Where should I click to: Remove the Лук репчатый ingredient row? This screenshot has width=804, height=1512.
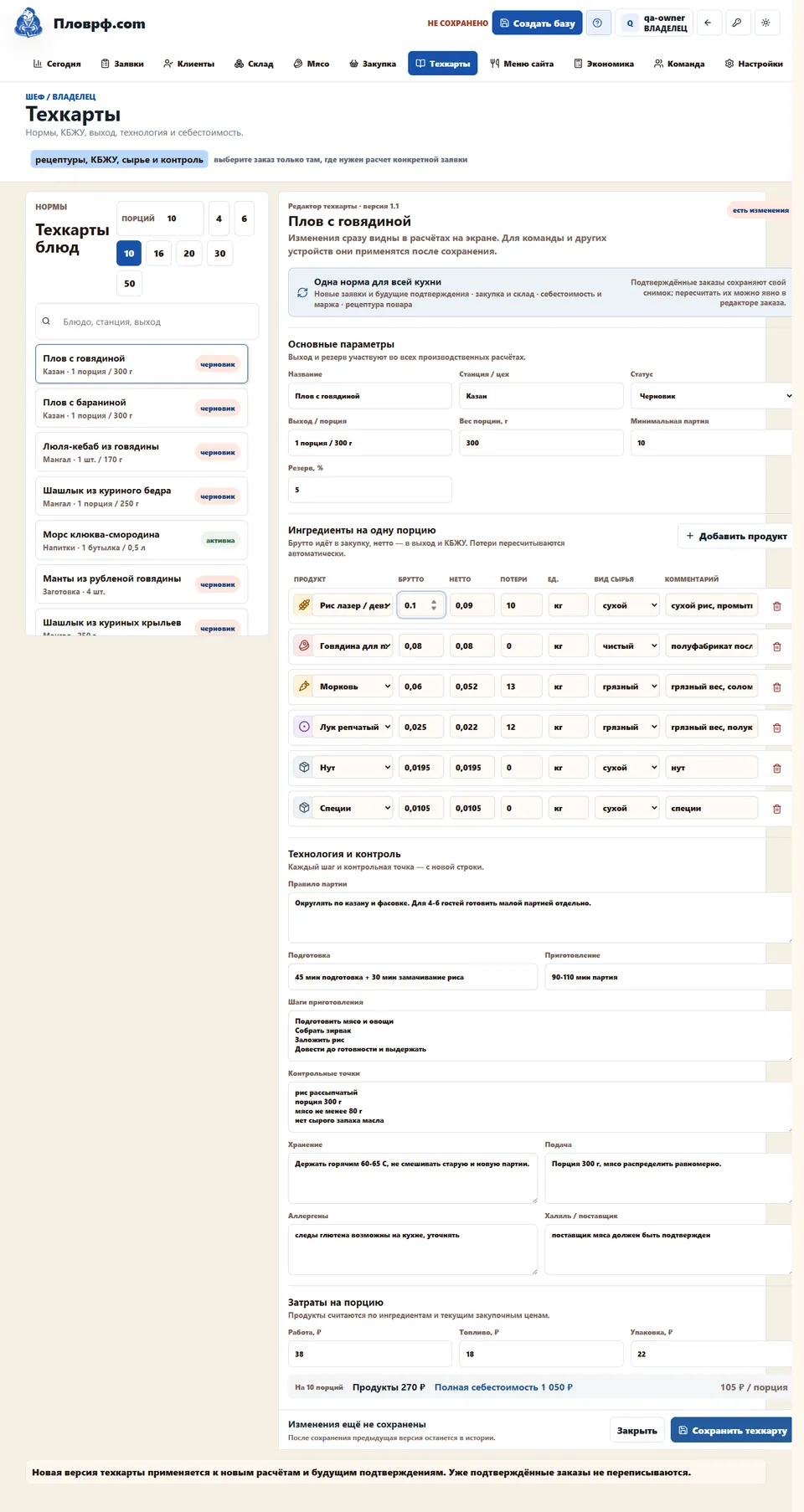coord(776,728)
